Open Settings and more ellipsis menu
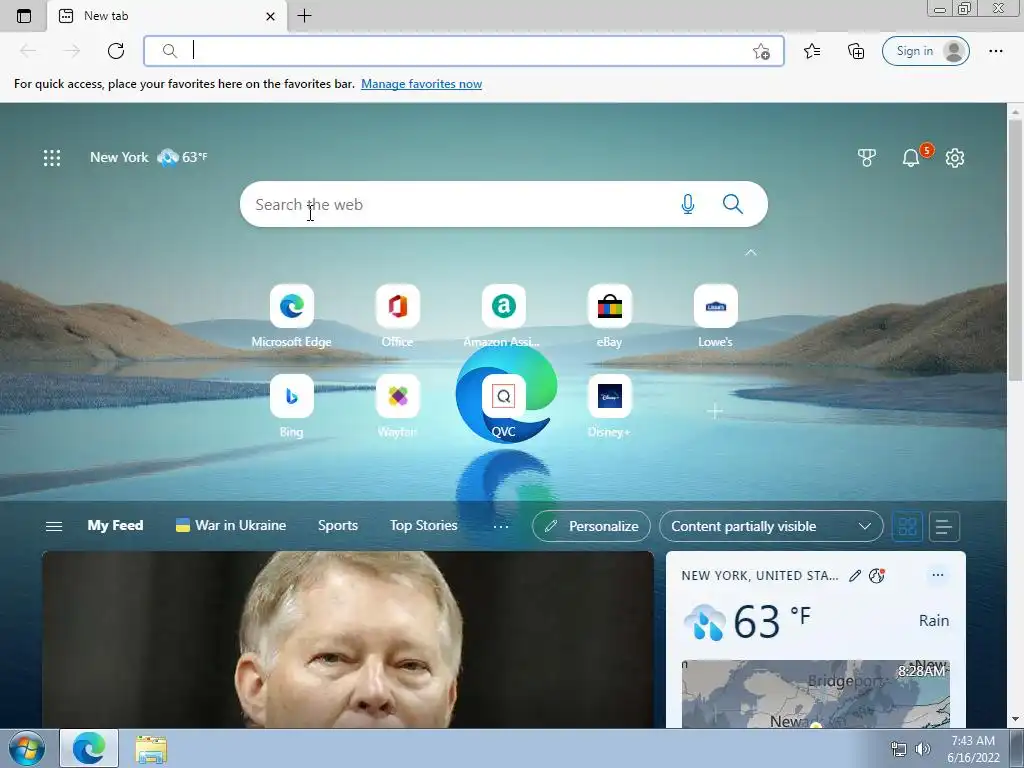1024x768 pixels. [x=995, y=51]
